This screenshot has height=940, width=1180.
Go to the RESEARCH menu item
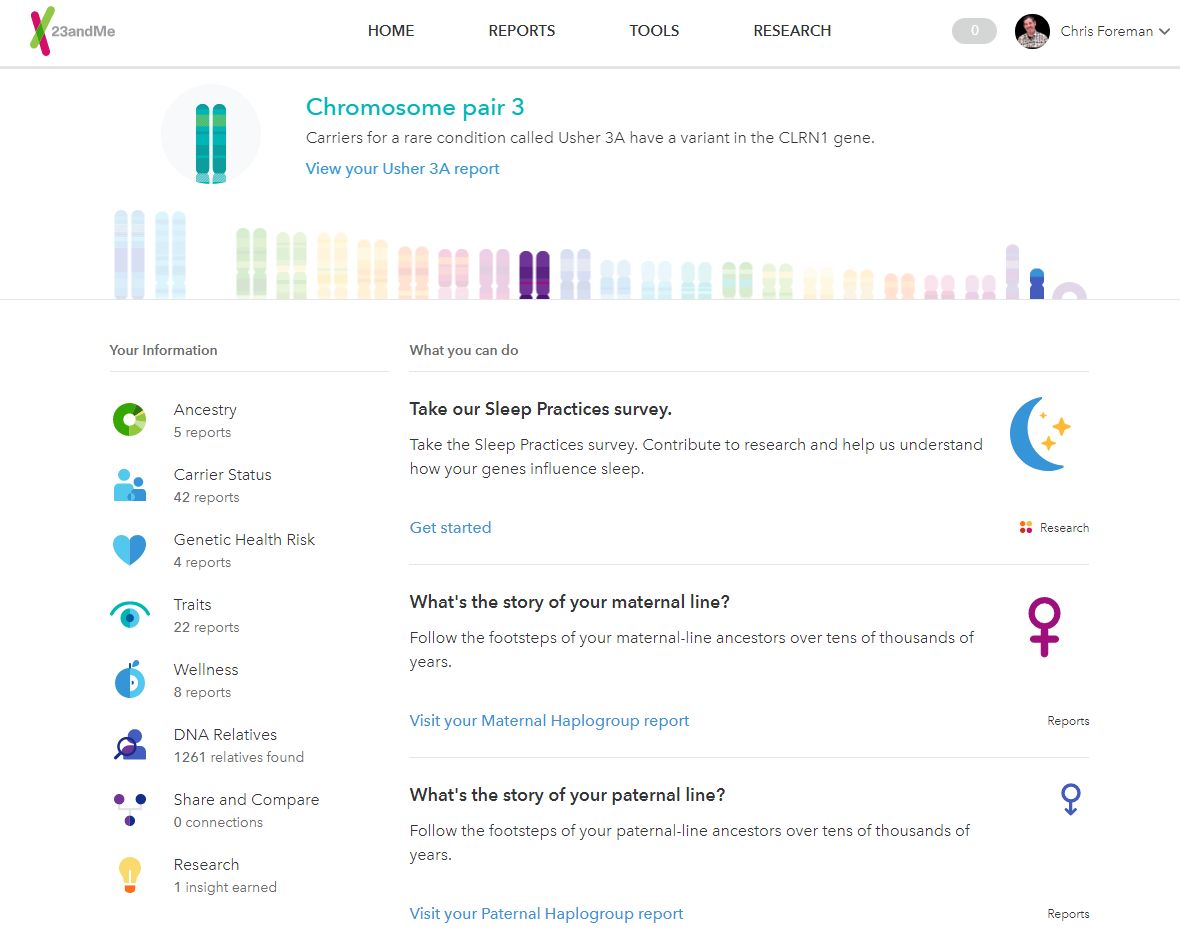792,31
